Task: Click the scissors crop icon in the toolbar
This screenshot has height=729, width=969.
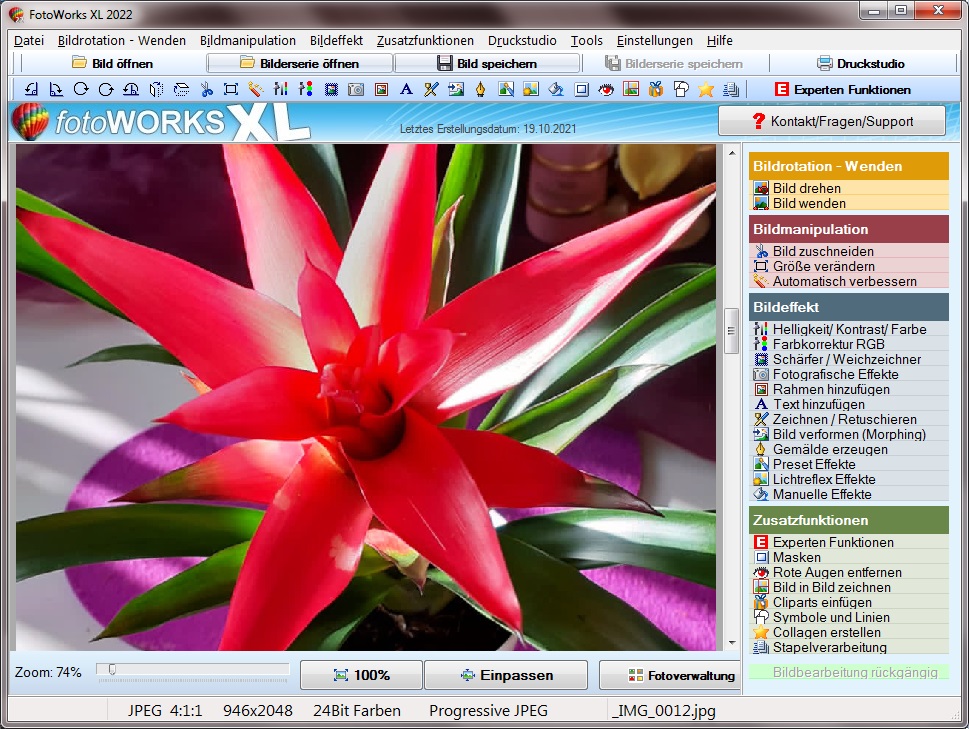Action: click(x=206, y=90)
